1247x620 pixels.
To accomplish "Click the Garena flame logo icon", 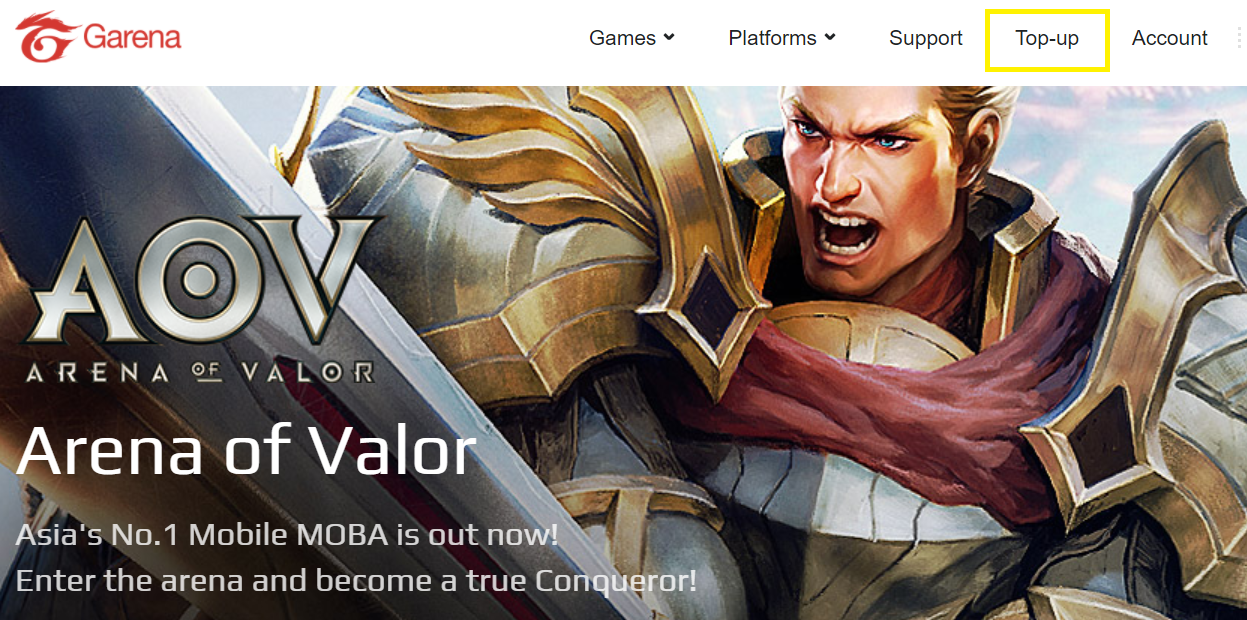I will [x=46, y=38].
